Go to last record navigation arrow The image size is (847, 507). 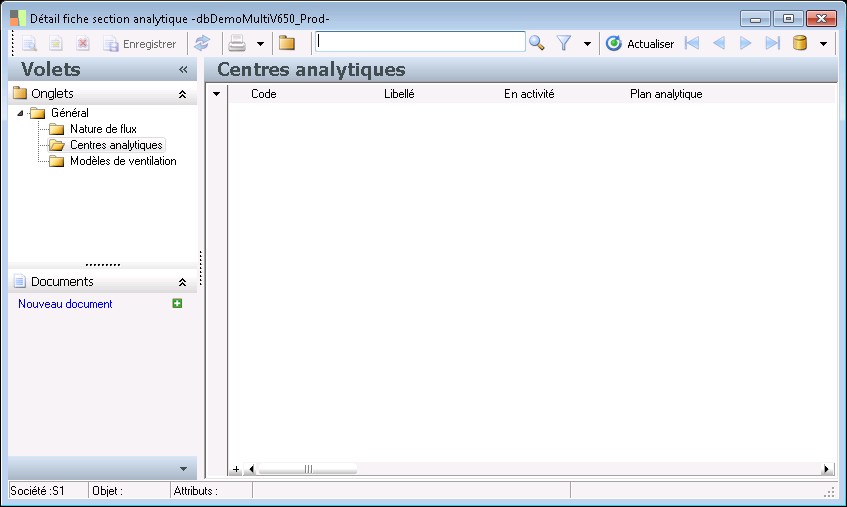(x=772, y=43)
